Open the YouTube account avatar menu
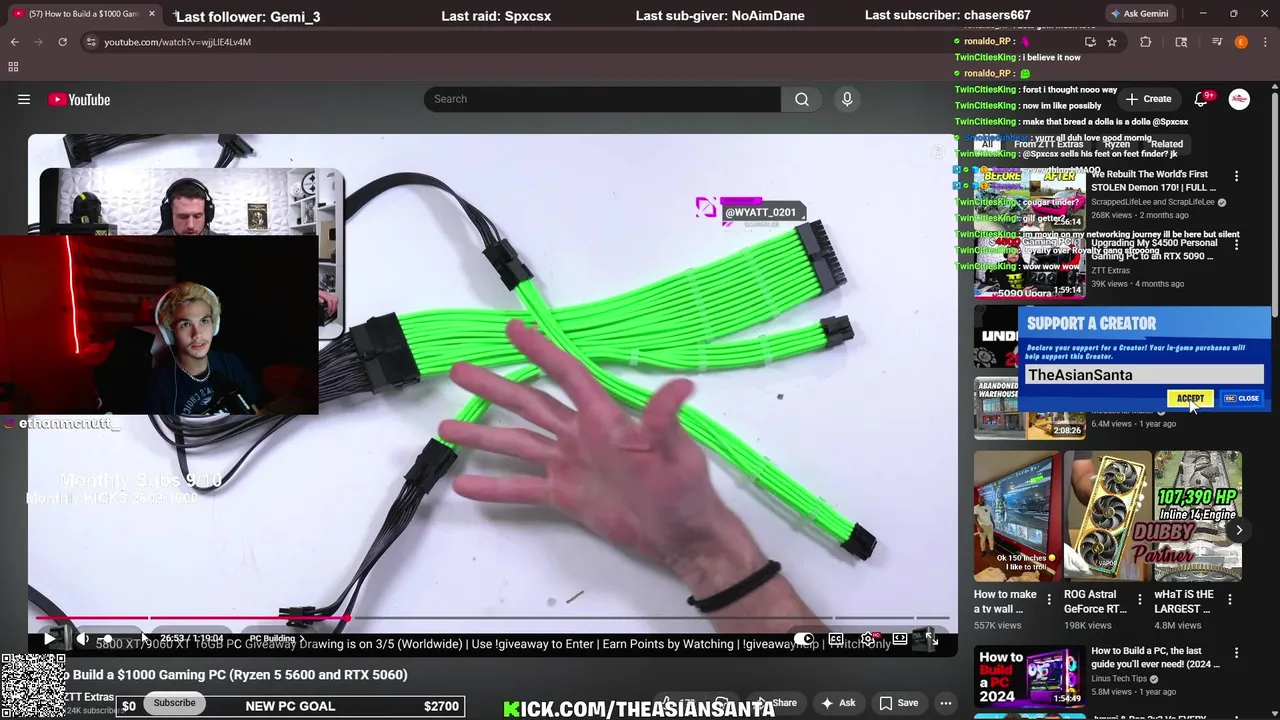 (x=1239, y=99)
